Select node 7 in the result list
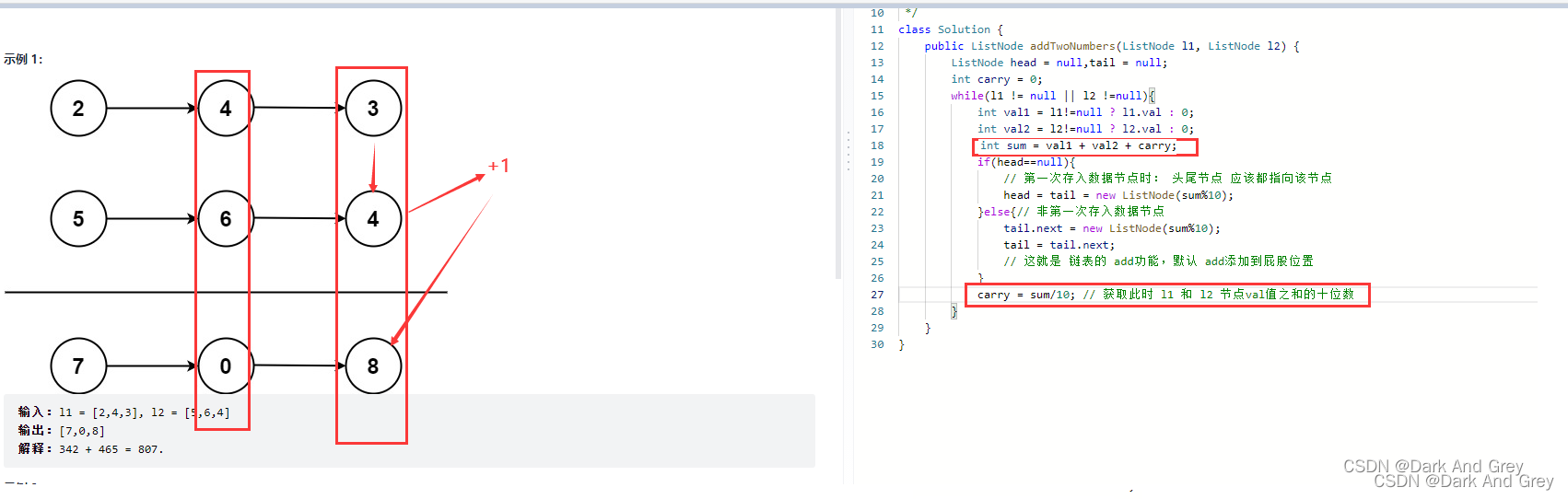1568x499 pixels. [78, 366]
